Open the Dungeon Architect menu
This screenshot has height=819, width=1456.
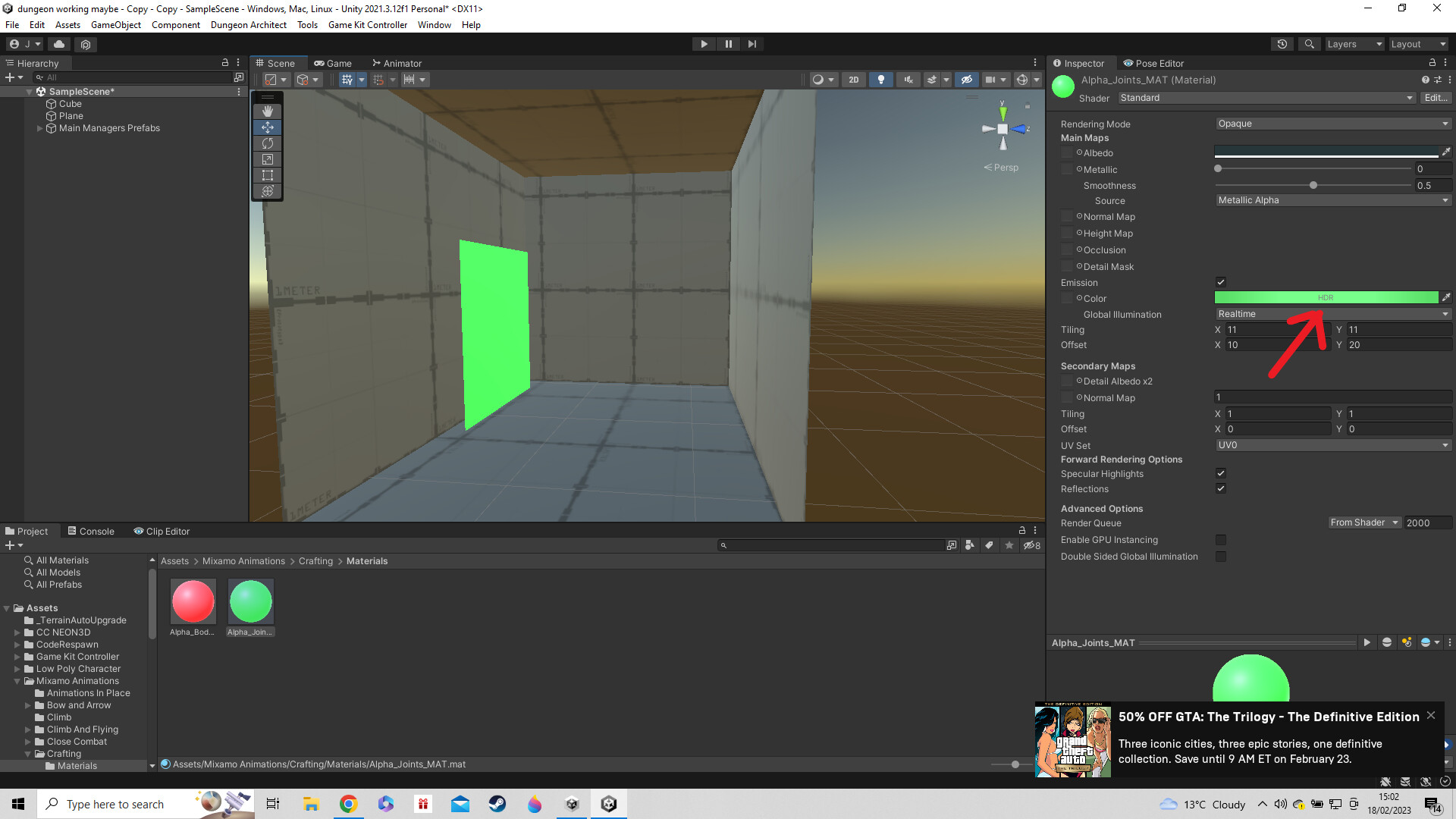point(248,24)
